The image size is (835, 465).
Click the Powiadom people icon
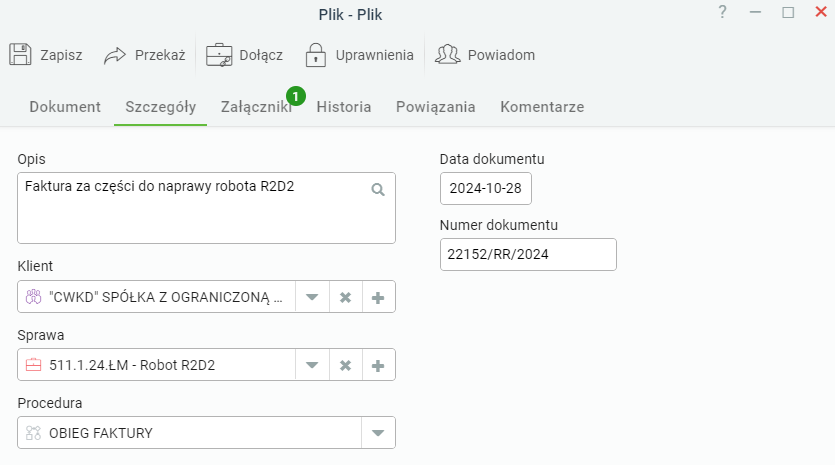[x=447, y=54]
